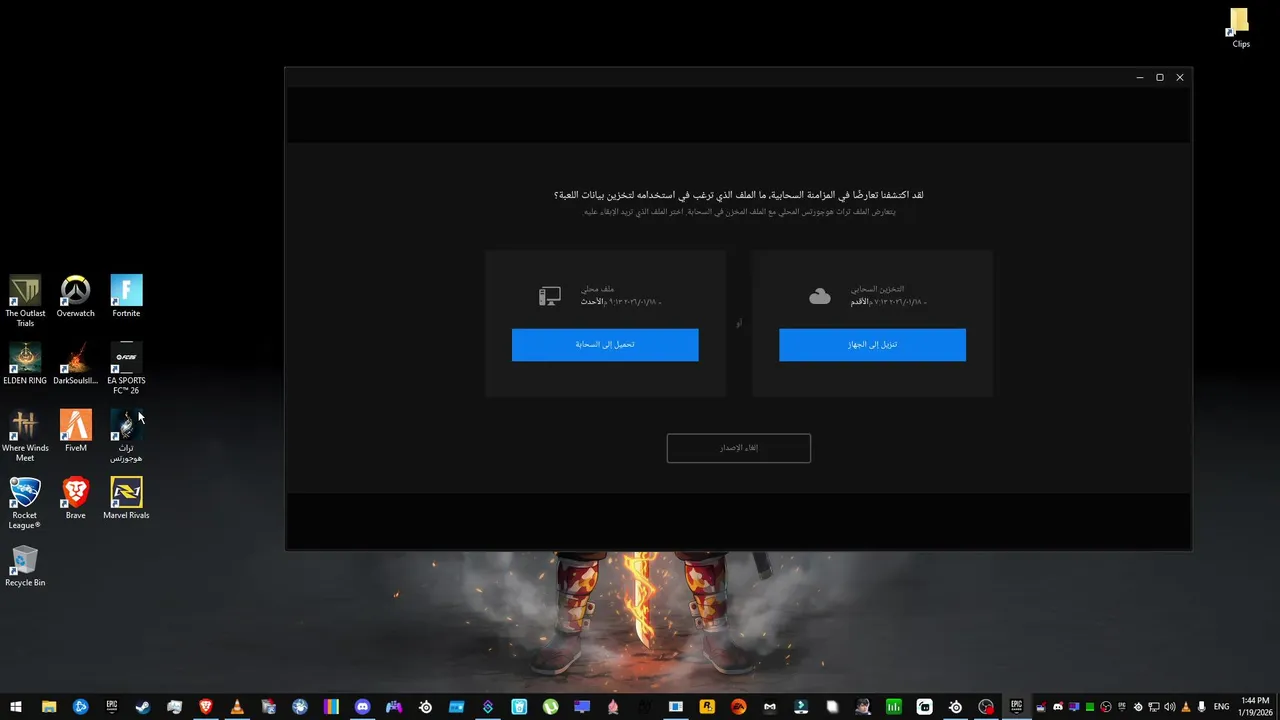Open File Explorer from the taskbar

click(x=49, y=707)
